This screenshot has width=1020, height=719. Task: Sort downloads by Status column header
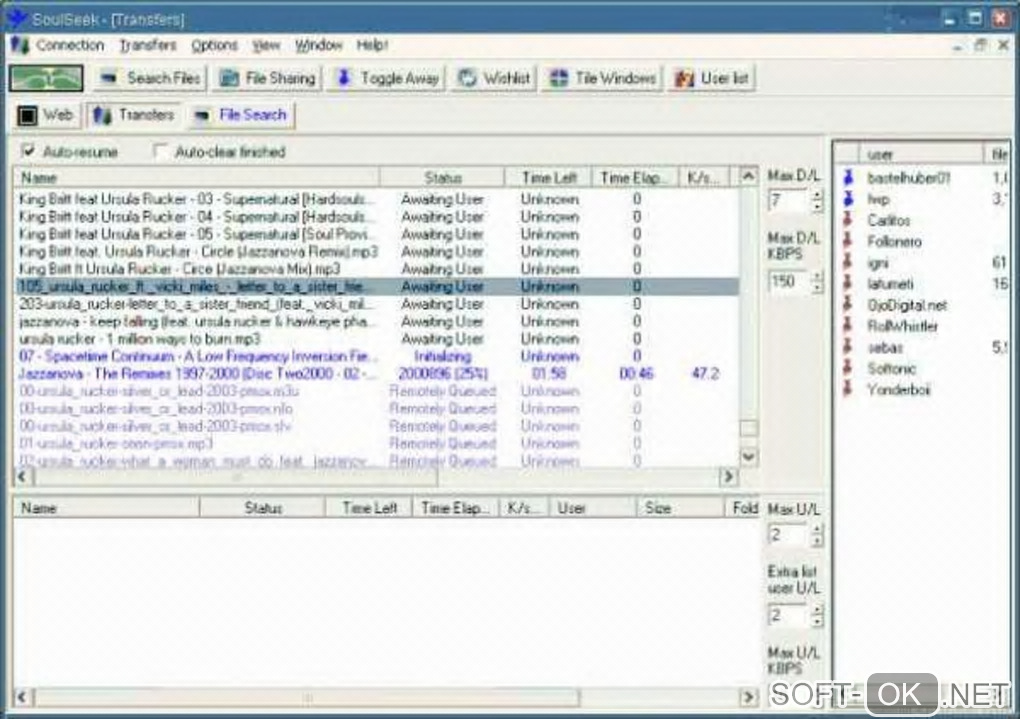tap(442, 177)
